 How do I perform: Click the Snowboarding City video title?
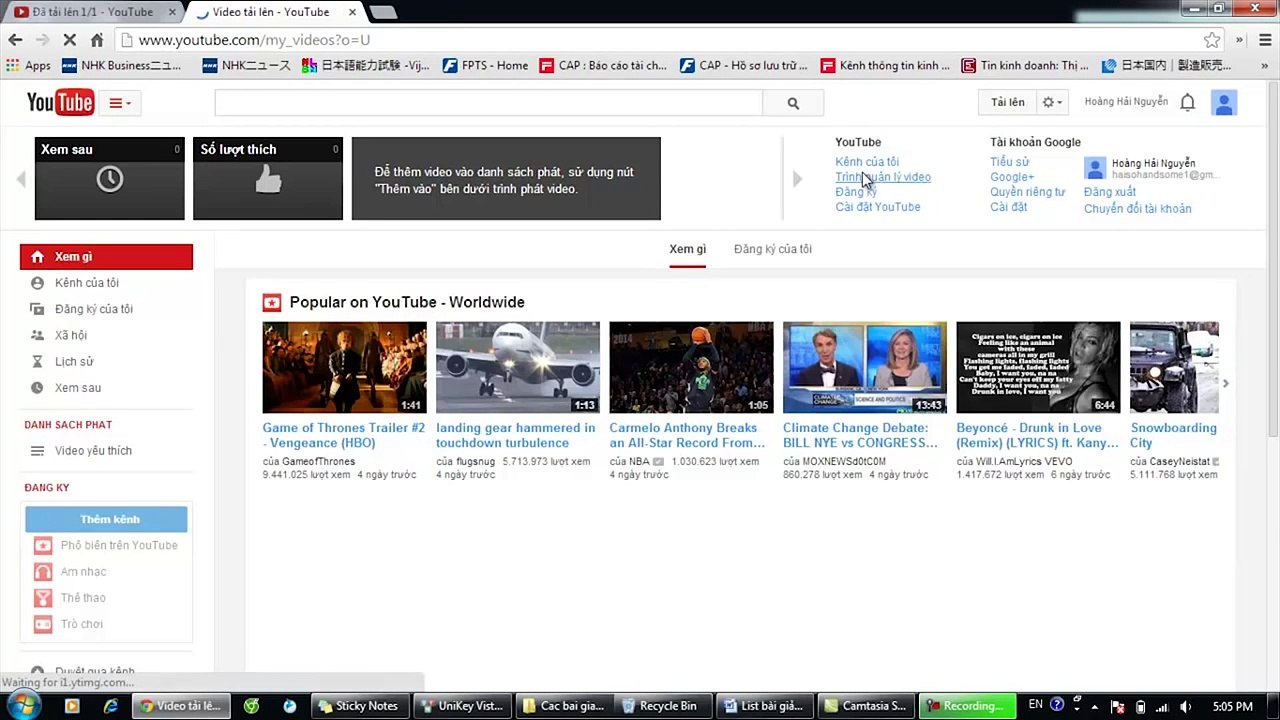point(1174,435)
